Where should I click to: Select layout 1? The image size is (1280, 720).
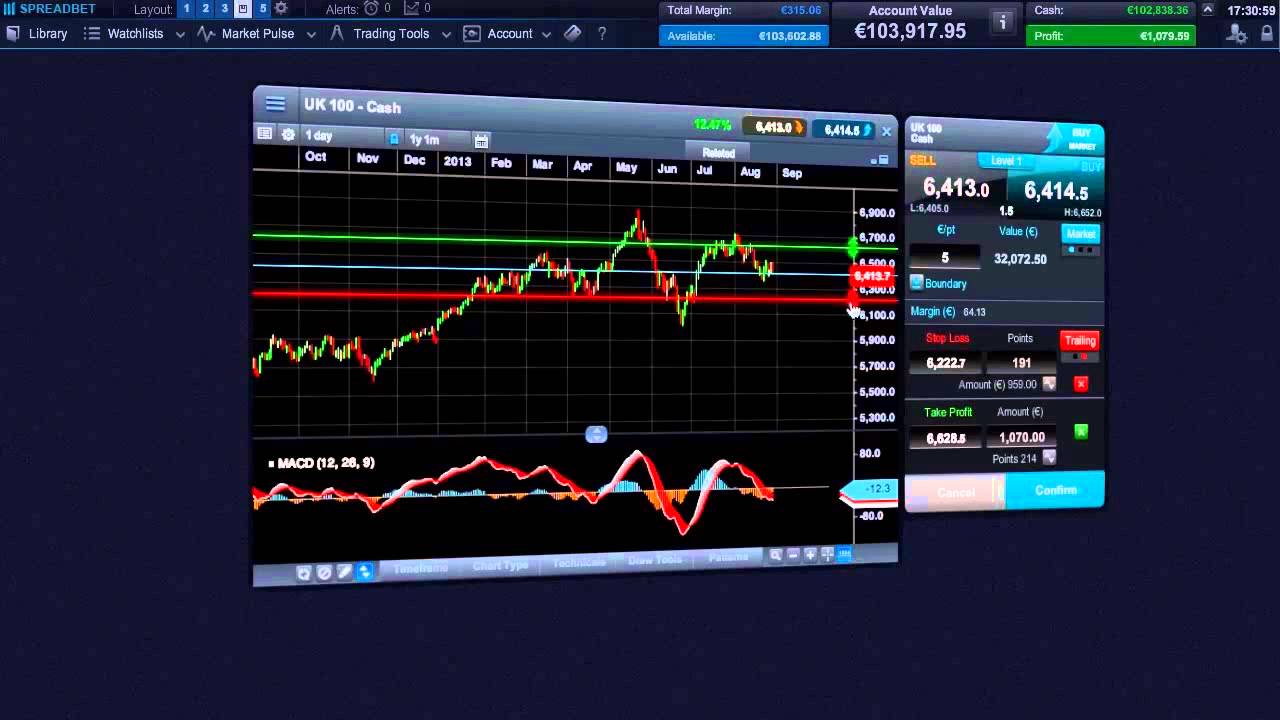click(x=186, y=8)
